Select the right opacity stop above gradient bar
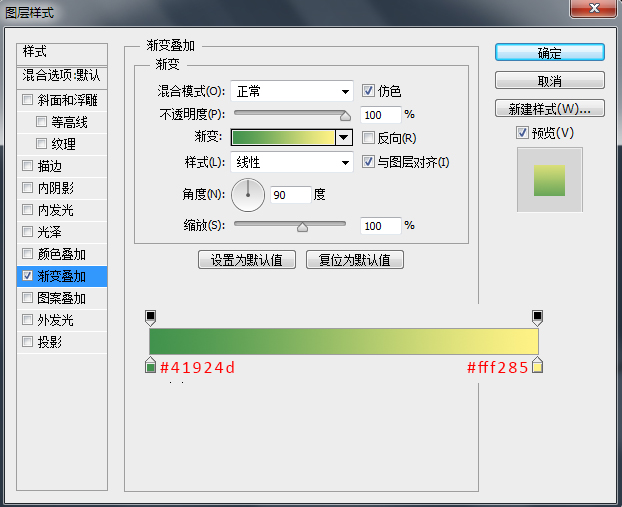Screen dimensions: 622x507 pos(537,318)
